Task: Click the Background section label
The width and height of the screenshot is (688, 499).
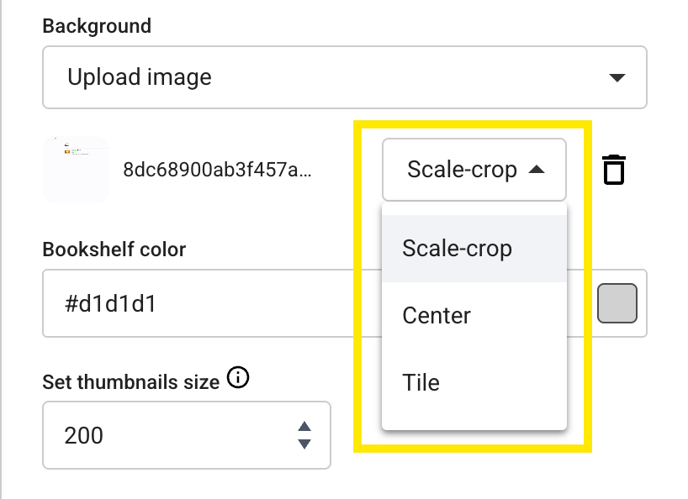Action: point(97,26)
